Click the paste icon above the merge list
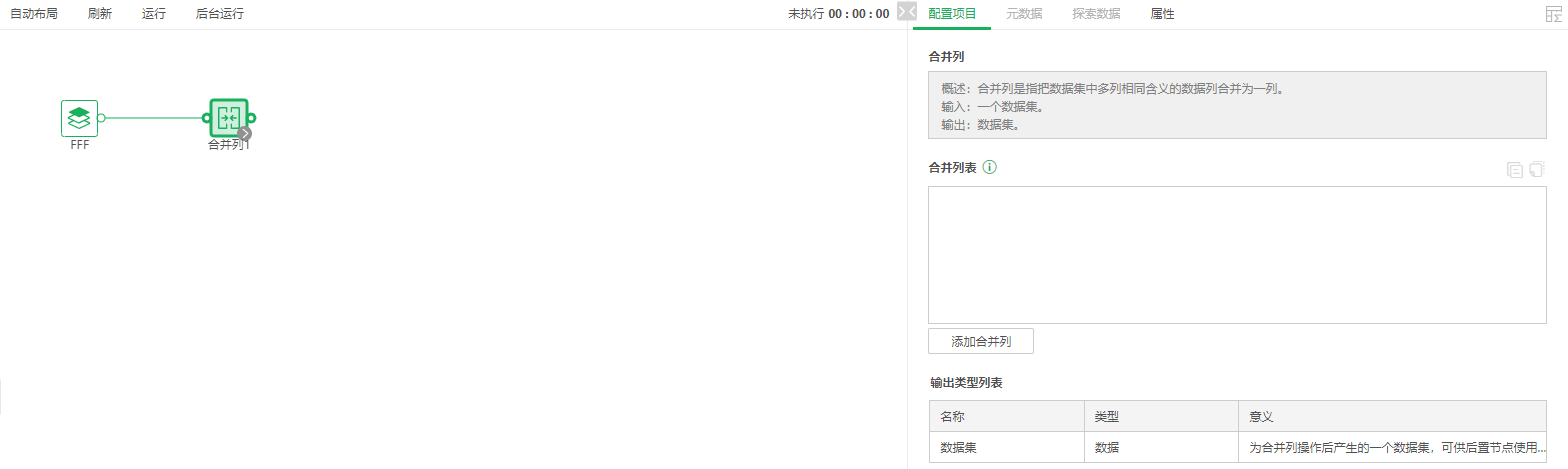The height and width of the screenshot is (469, 1568). pos(1538,169)
